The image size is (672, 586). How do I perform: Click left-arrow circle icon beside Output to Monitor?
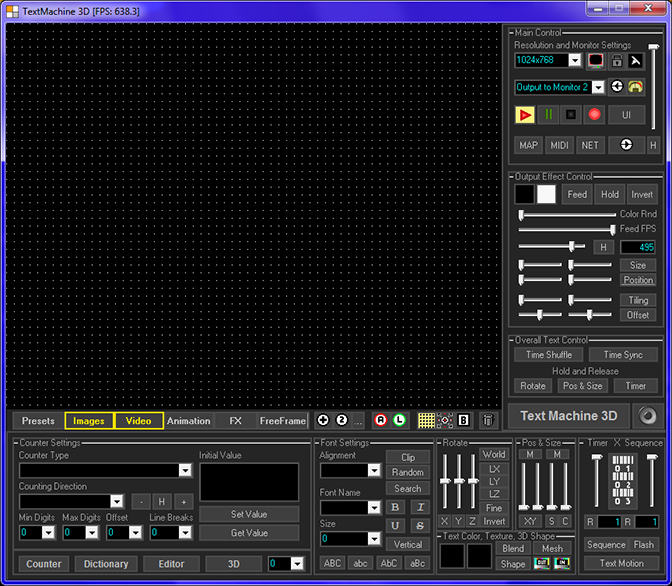pos(617,87)
